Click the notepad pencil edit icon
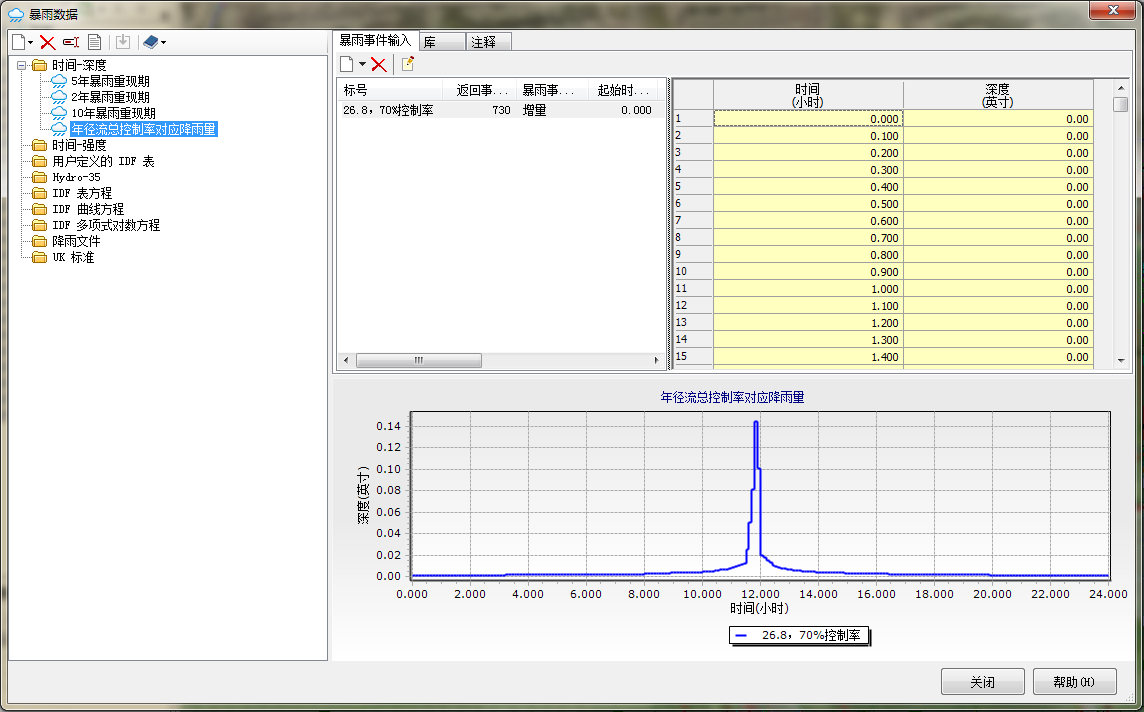Screen dimensions: 1144x712 [x=408, y=64]
